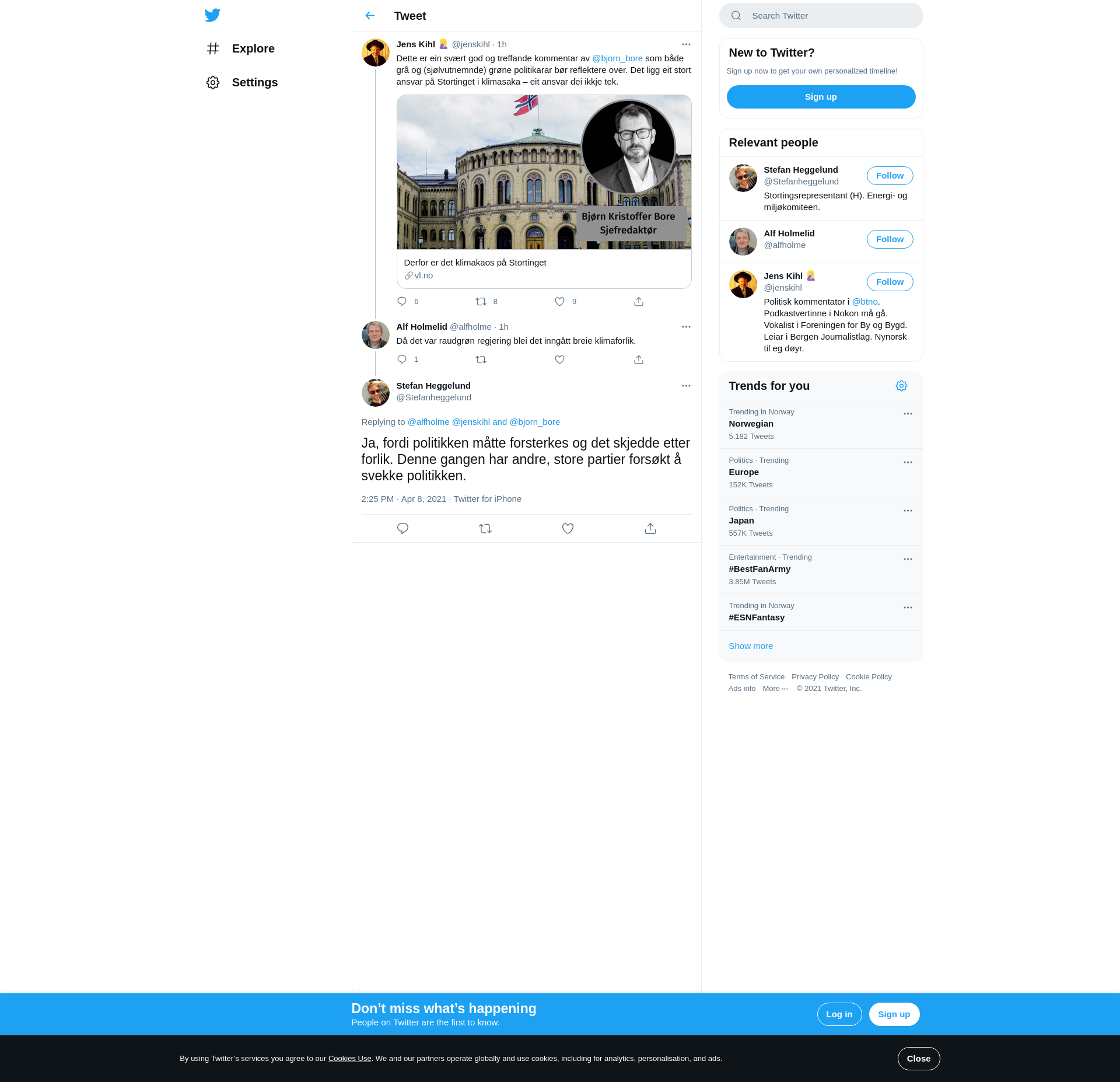Share Jens Kihl's tweet
The image size is (1120, 1082).
pyautogui.click(x=639, y=302)
